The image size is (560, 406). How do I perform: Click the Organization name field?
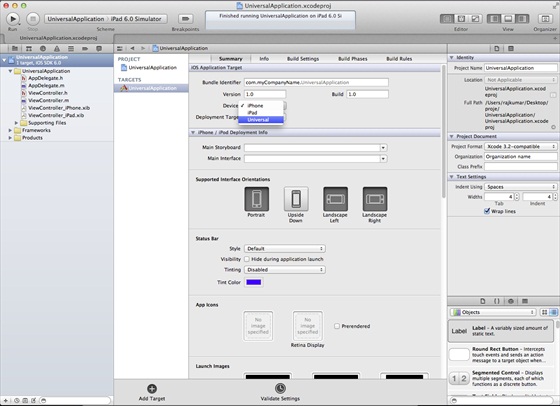click(521, 157)
